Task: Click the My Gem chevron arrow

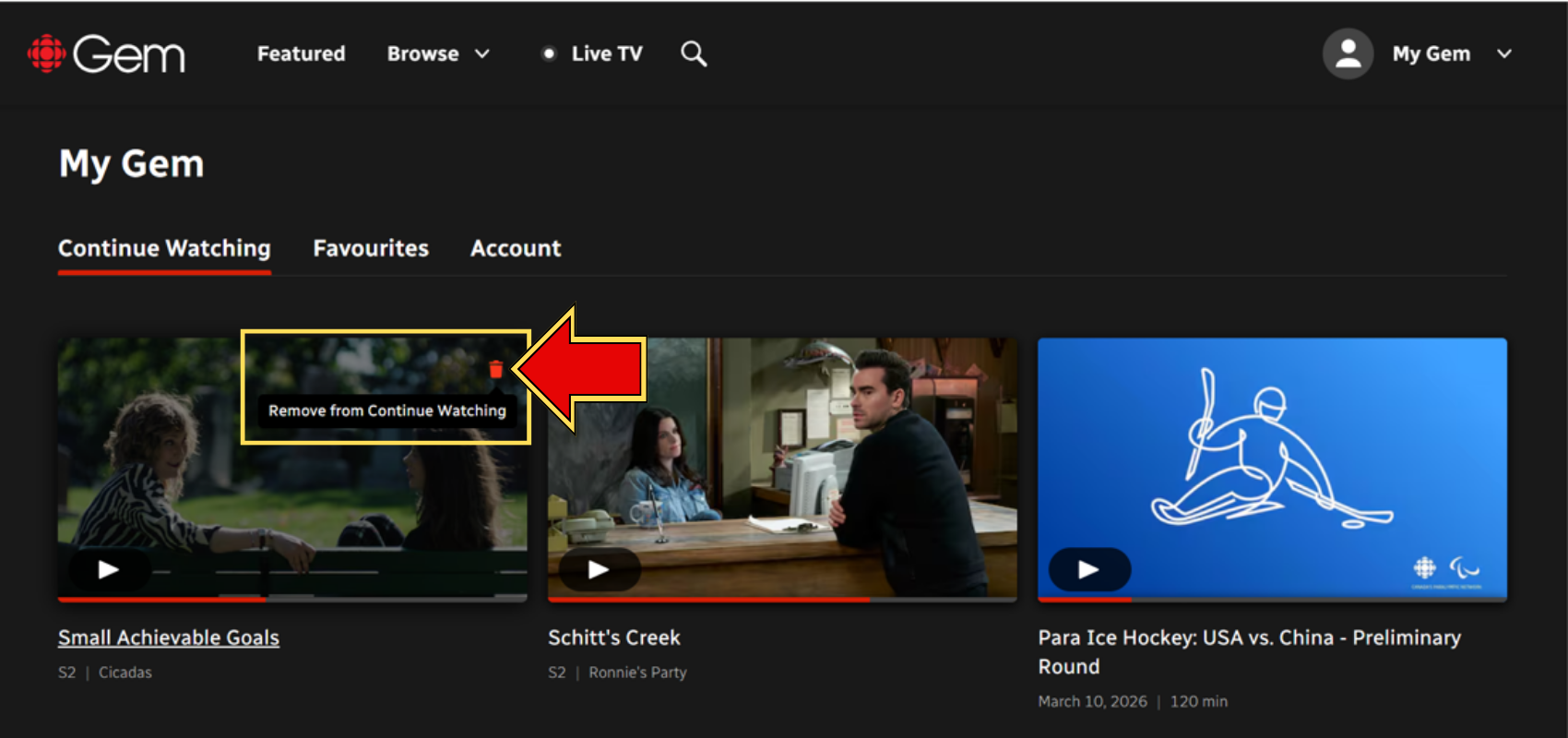Action: coord(1504,54)
